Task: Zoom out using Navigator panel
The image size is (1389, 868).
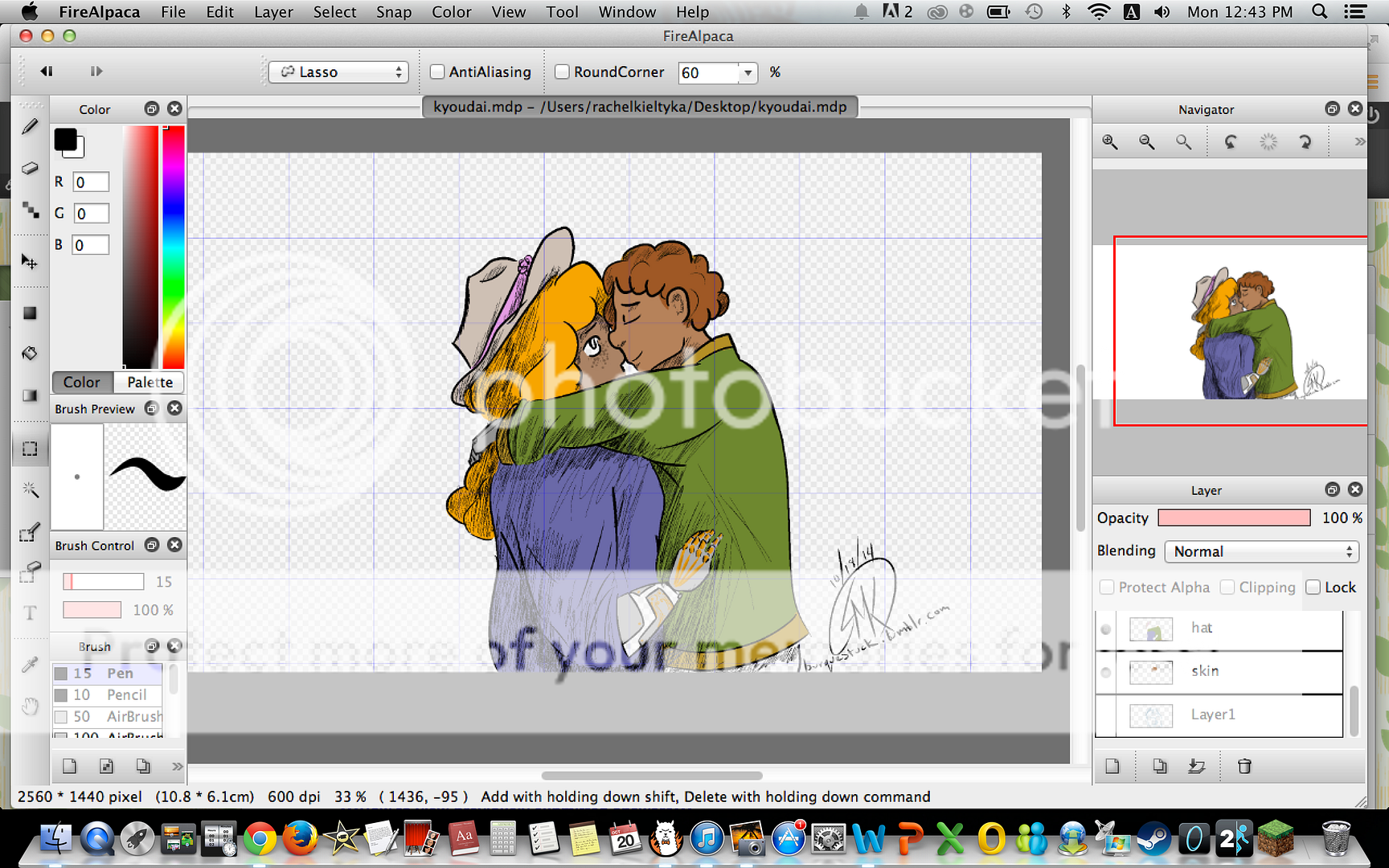Action: point(1147,142)
